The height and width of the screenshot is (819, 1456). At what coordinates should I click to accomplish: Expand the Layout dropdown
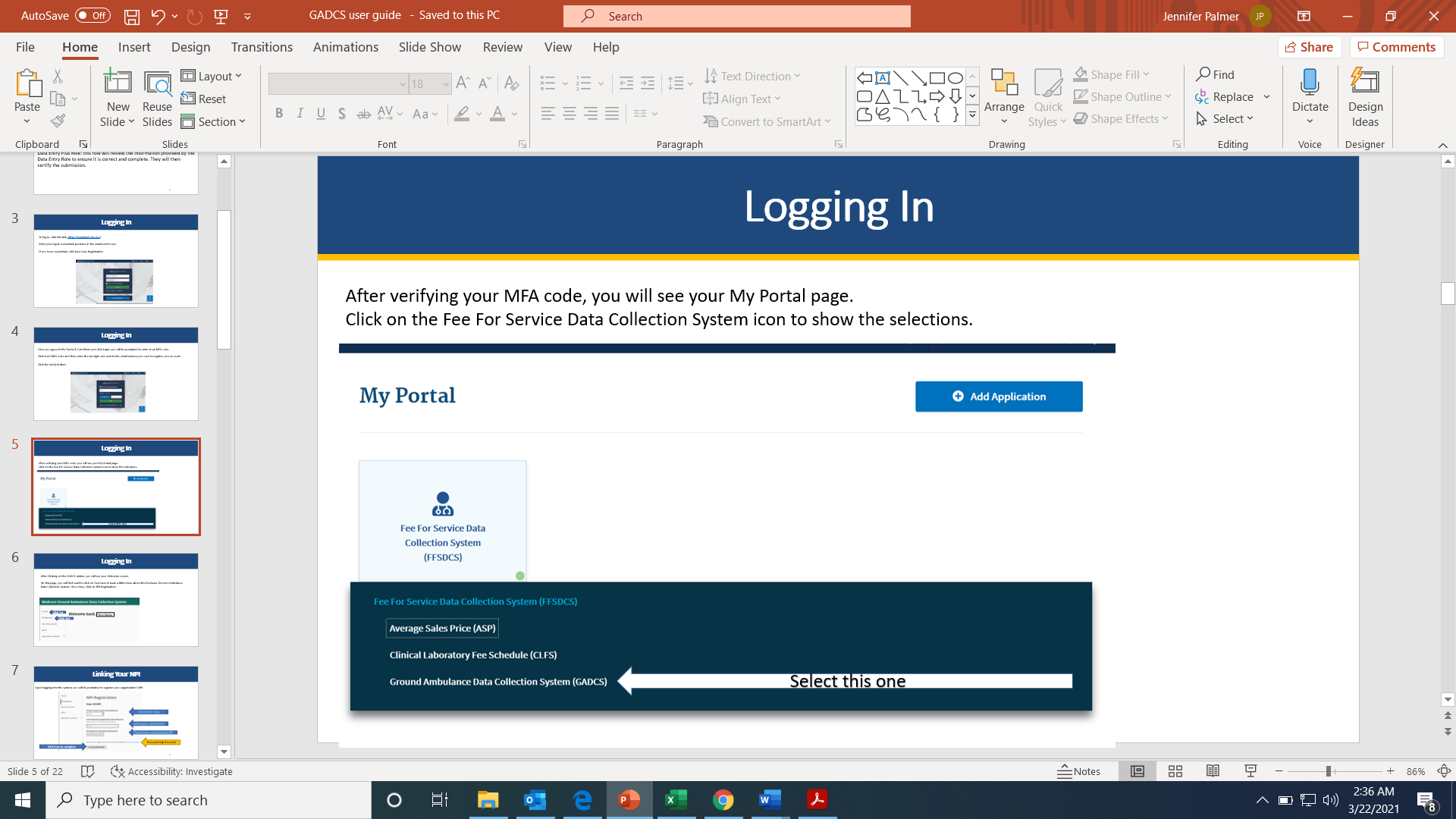212,76
